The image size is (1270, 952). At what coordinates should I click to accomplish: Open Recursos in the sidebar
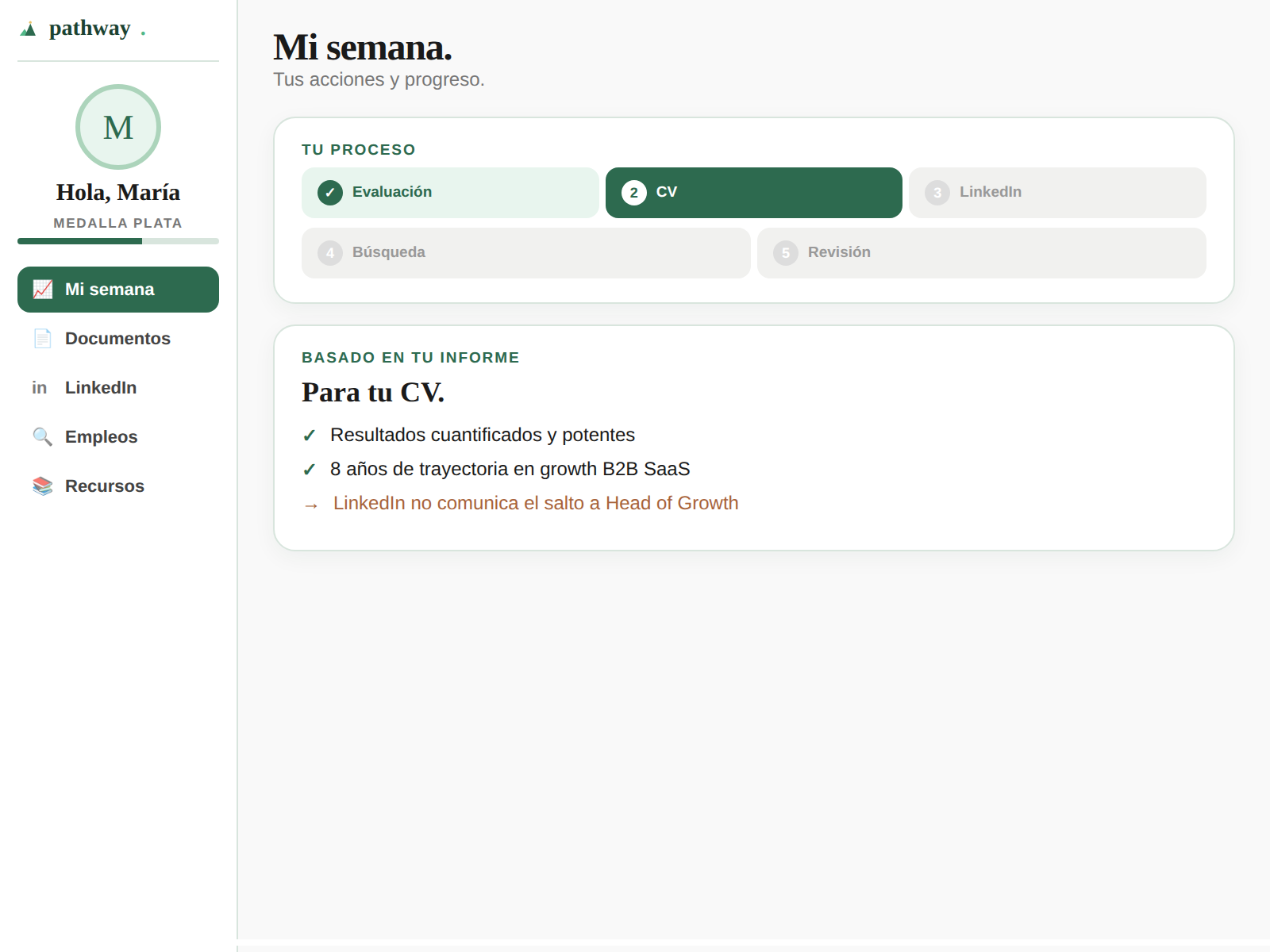(x=118, y=486)
